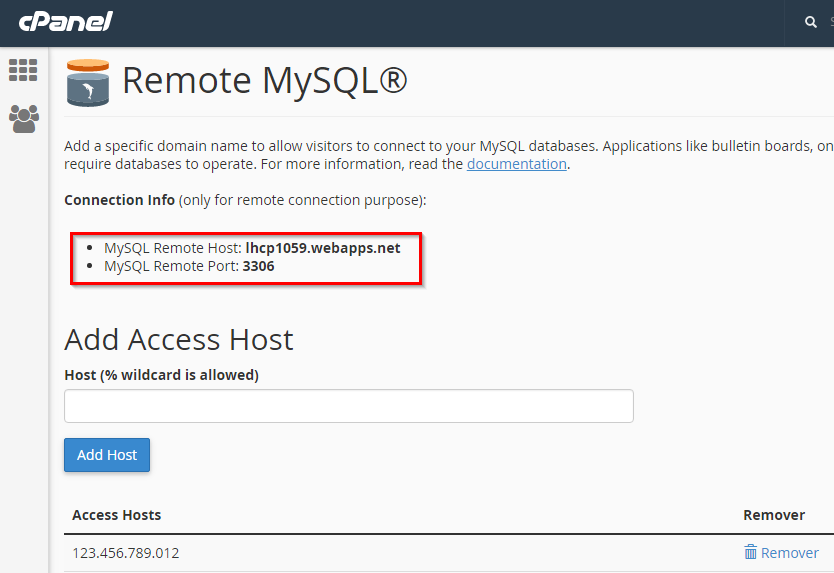Click the Add Access Host heading
Viewport: 834px width, 573px height.
[179, 339]
